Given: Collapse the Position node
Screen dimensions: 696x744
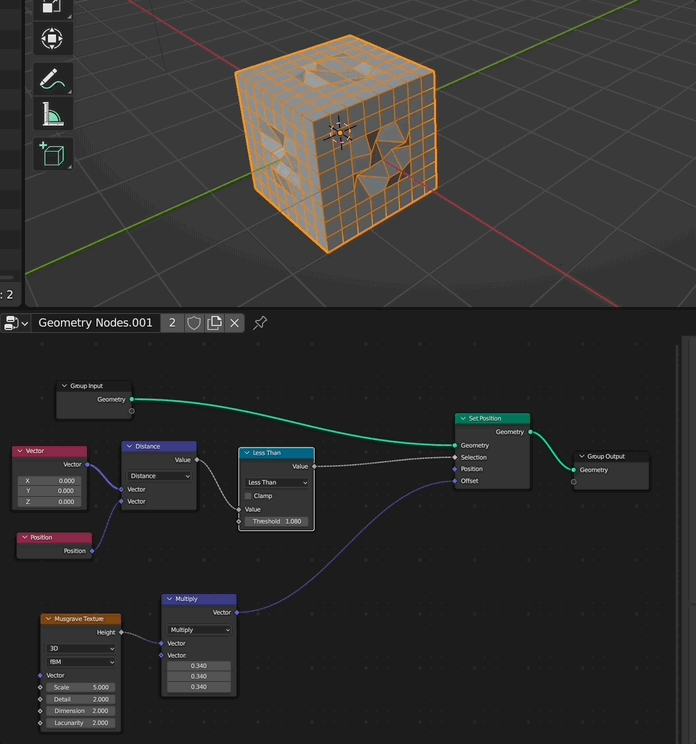Looking at the screenshot, I should pyautogui.click(x=25, y=538).
